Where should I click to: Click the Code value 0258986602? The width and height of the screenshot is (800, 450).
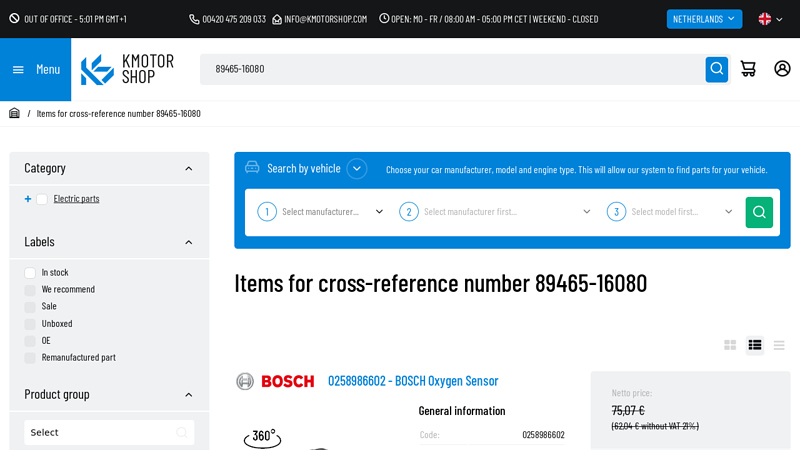coord(543,435)
